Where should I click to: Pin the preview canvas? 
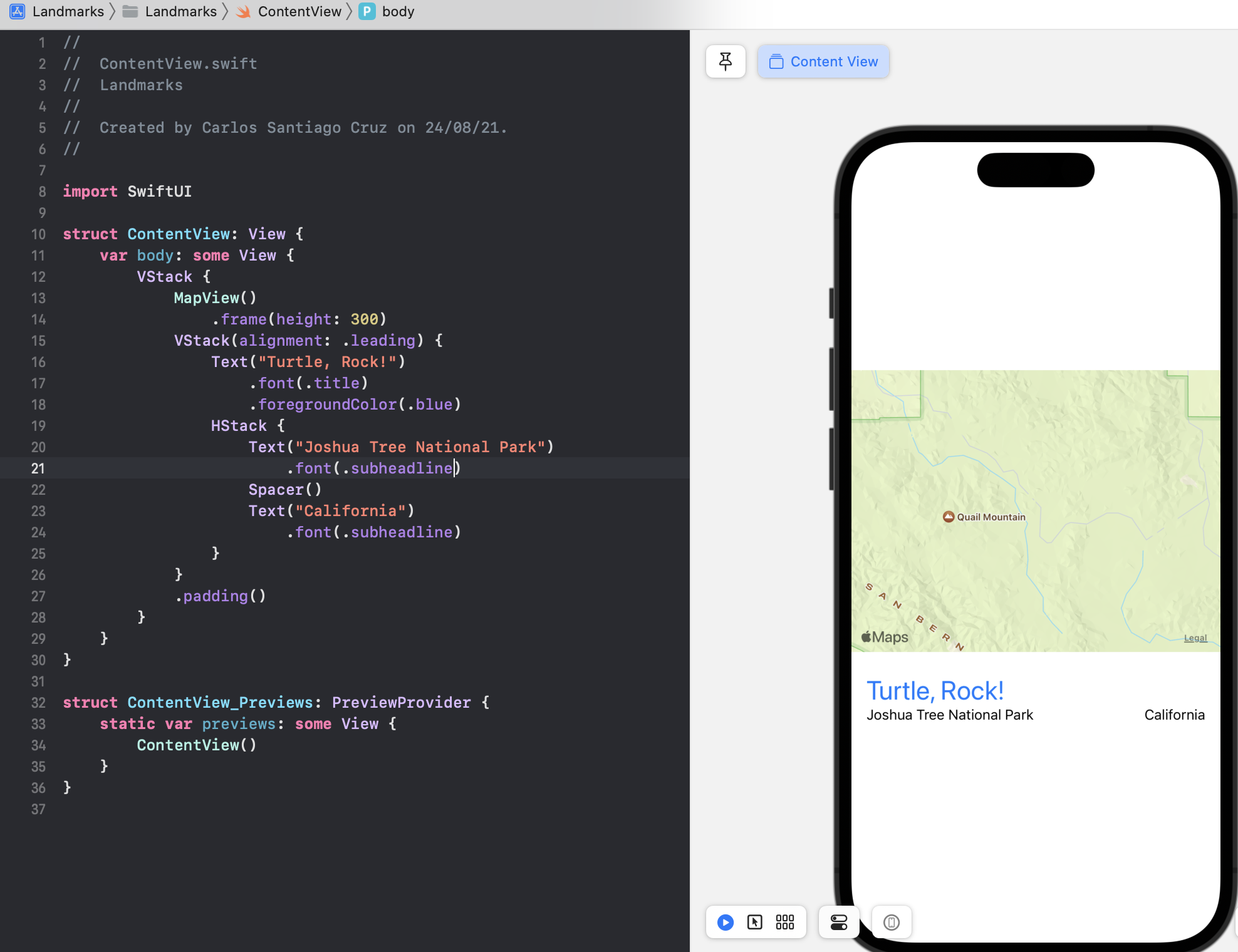pyautogui.click(x=726, y=61)
